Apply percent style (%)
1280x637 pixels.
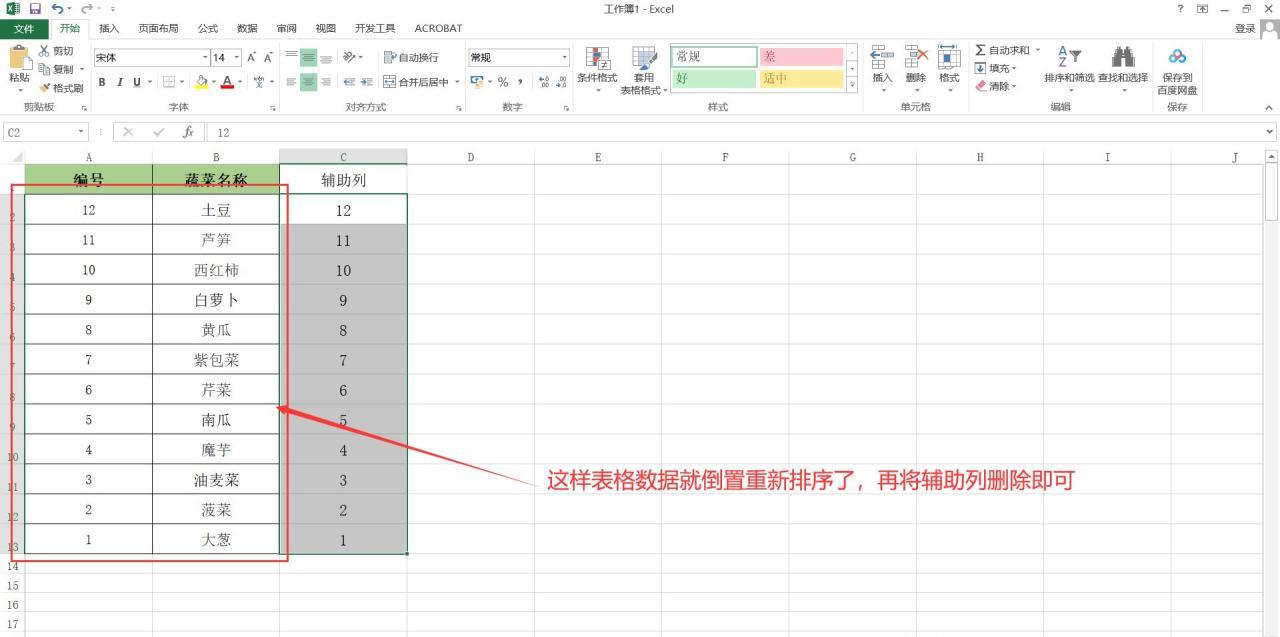pyautogui.click(x=503, y=82)
